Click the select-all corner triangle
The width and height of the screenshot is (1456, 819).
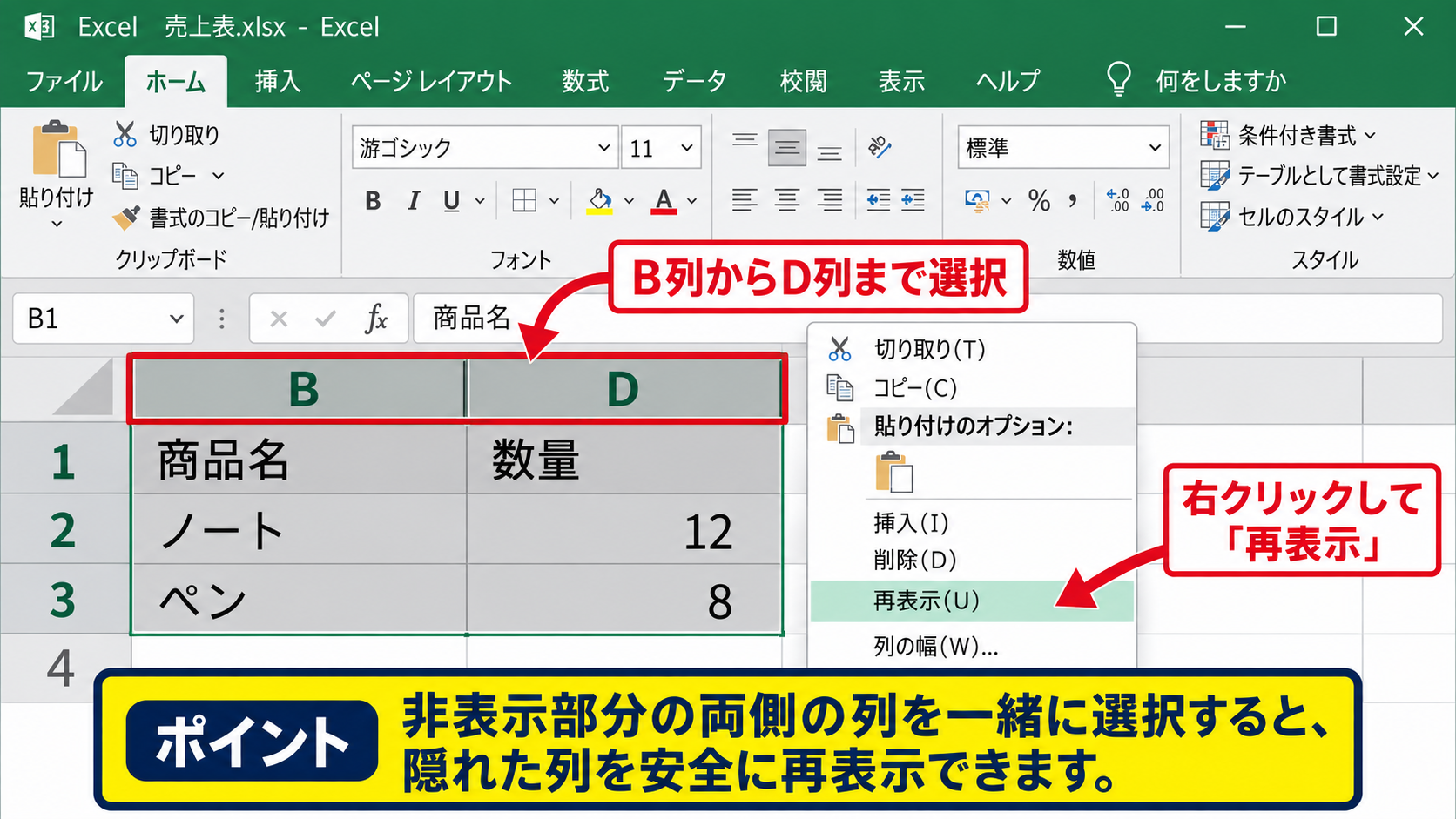click(x=84, y=388)
